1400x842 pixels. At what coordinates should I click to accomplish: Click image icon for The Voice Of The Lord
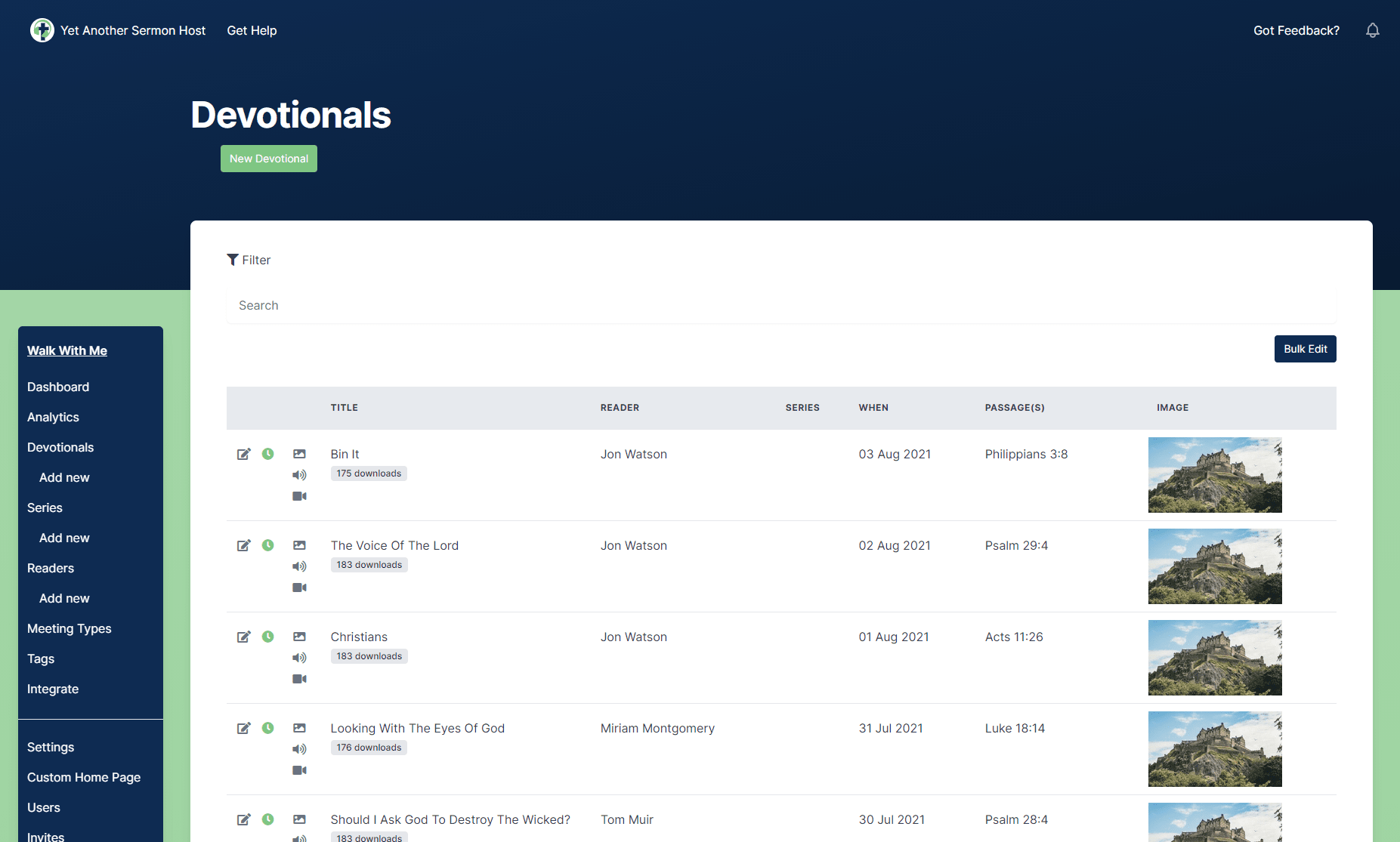299,545
